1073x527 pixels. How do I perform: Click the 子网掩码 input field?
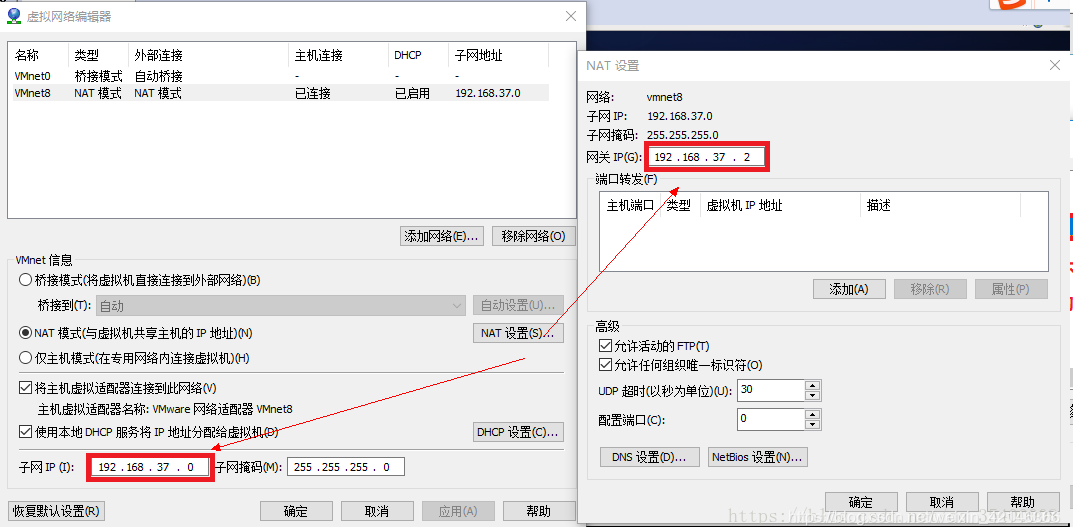pyautogui.click(x=346, y=467)
